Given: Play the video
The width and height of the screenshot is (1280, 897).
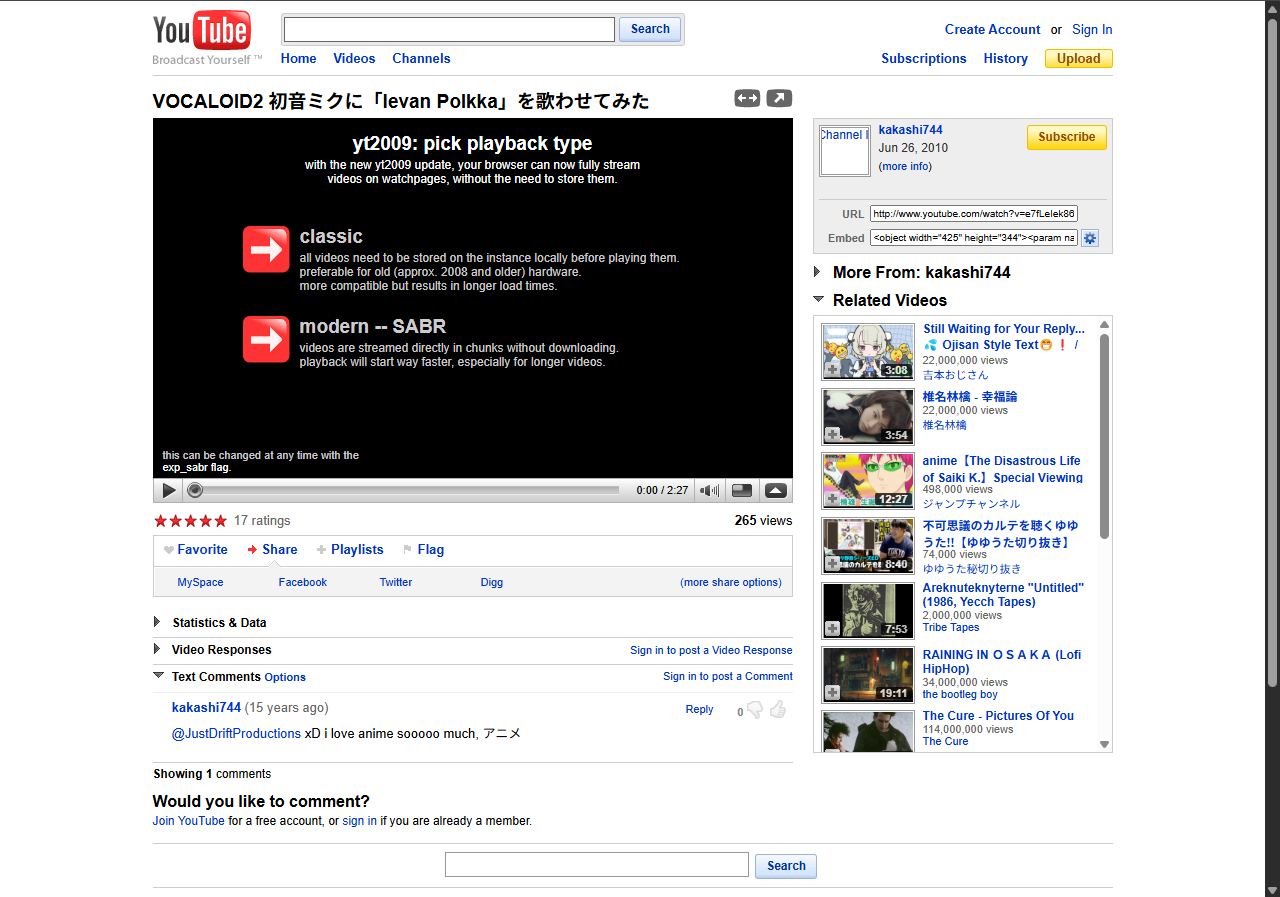Looking at the screenshot, I should point(169,490).
